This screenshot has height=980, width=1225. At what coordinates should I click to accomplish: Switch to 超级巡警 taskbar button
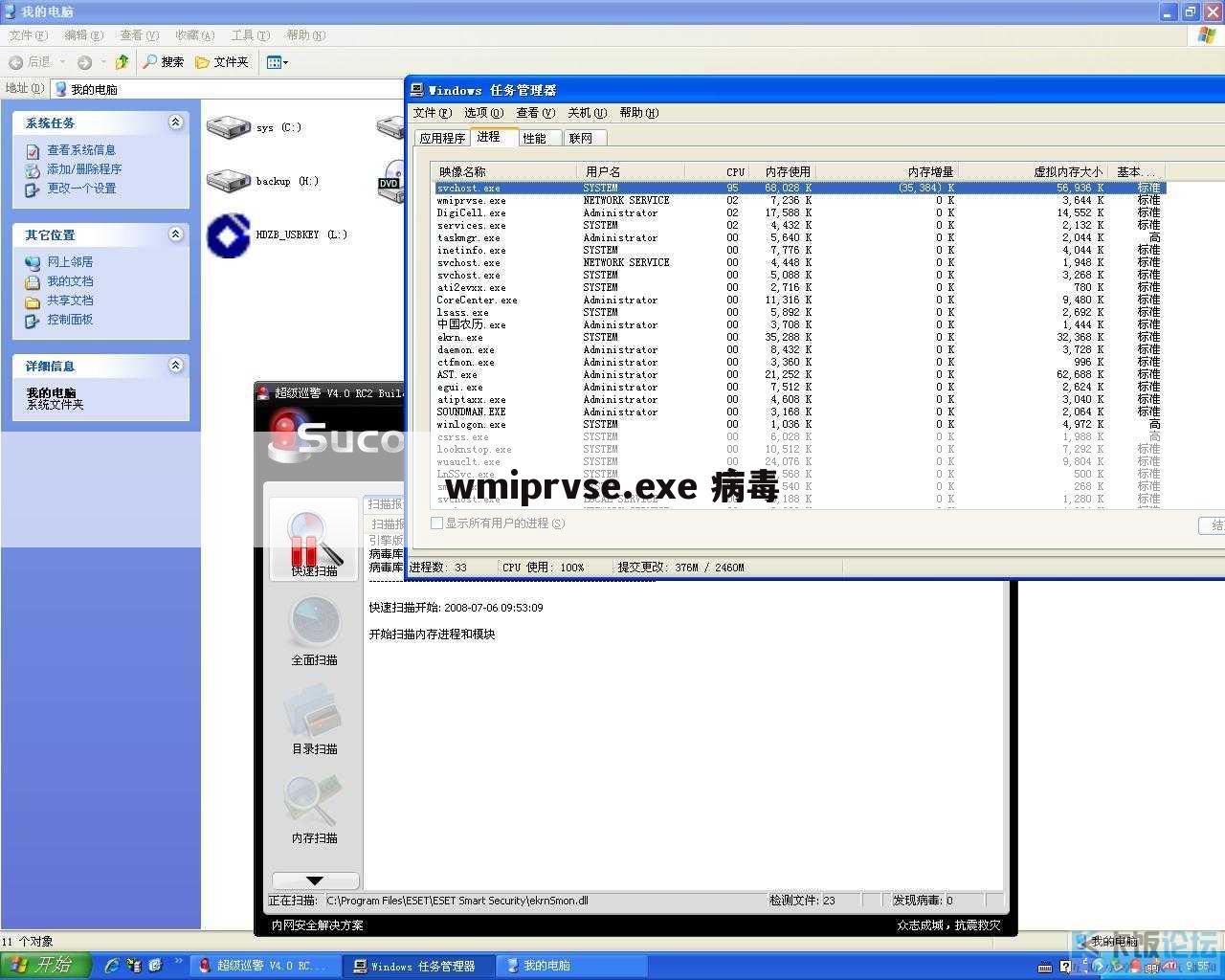[x=264, y=966]
